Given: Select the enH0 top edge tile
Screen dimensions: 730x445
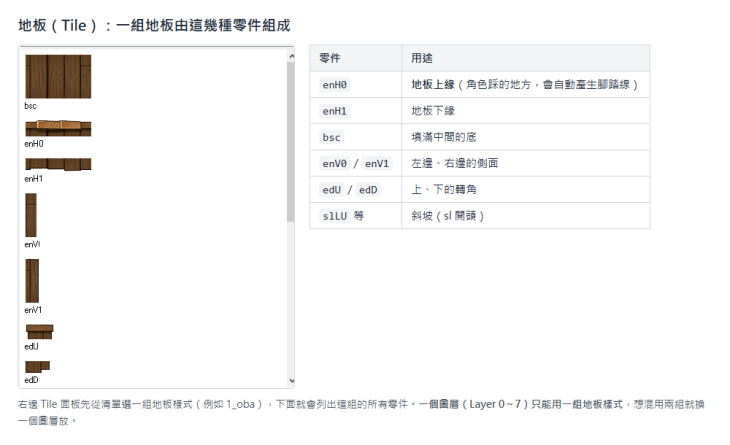Looking at the screenshot, I should pyautogui.click(x=58, y=128).
